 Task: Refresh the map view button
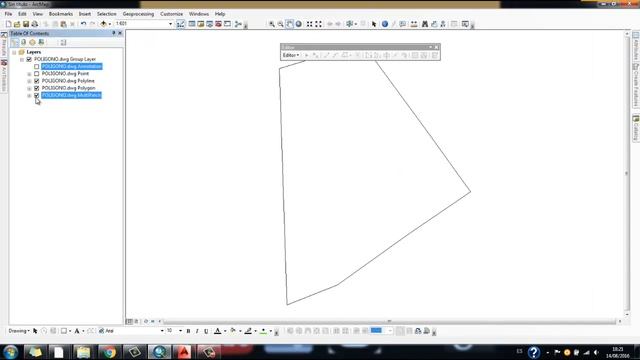(x=146, y=322)
